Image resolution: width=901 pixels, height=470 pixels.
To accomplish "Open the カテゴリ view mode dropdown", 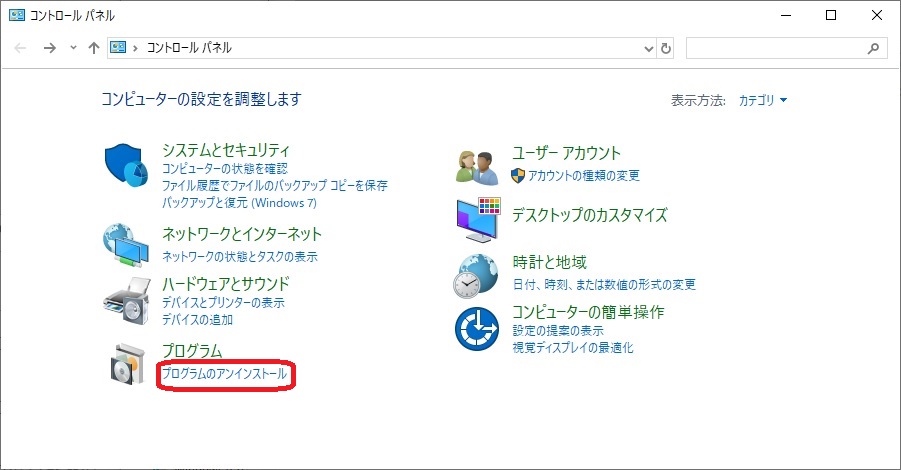I will (763, 101).
